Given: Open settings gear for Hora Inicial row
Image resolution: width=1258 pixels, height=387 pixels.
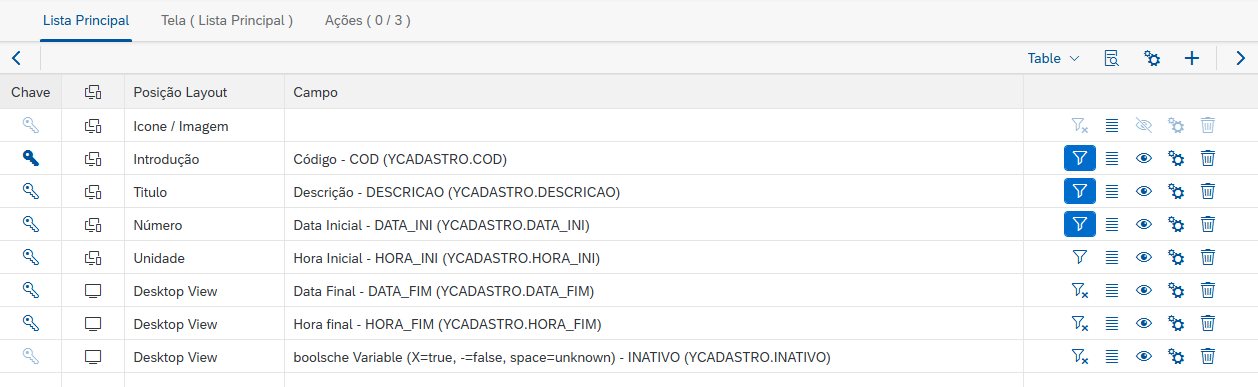Looking at the screenshot, I should coord(1176,257).
